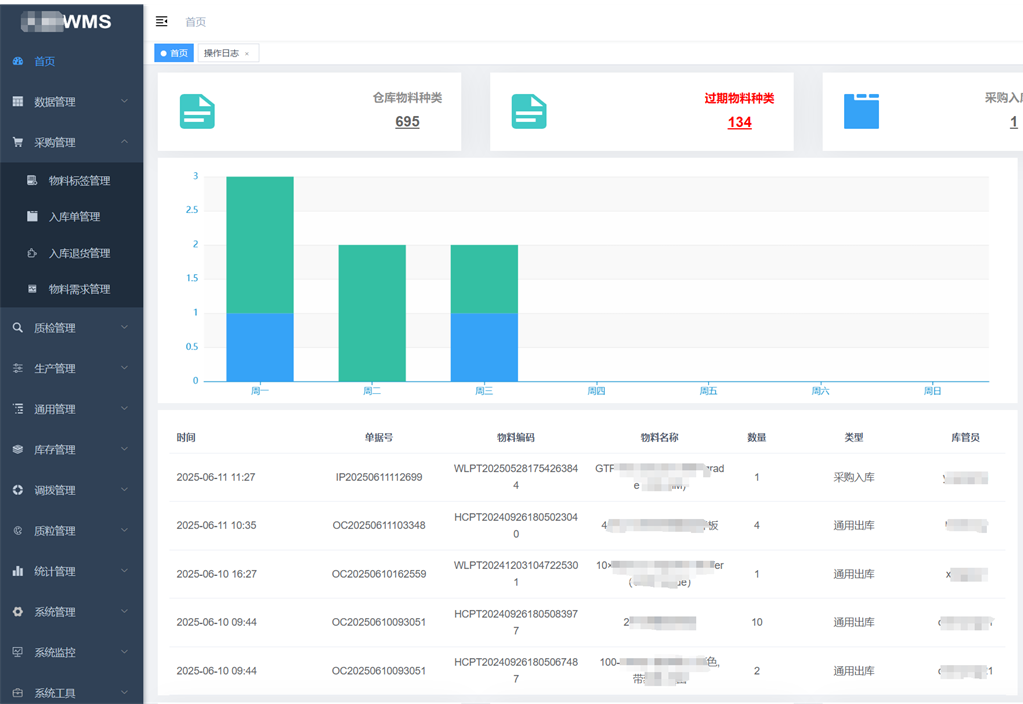Select the 首页 tab in tab bar
Viewport: 1023px width, 704px height.
pyautogui.click(x=174, y=53)
